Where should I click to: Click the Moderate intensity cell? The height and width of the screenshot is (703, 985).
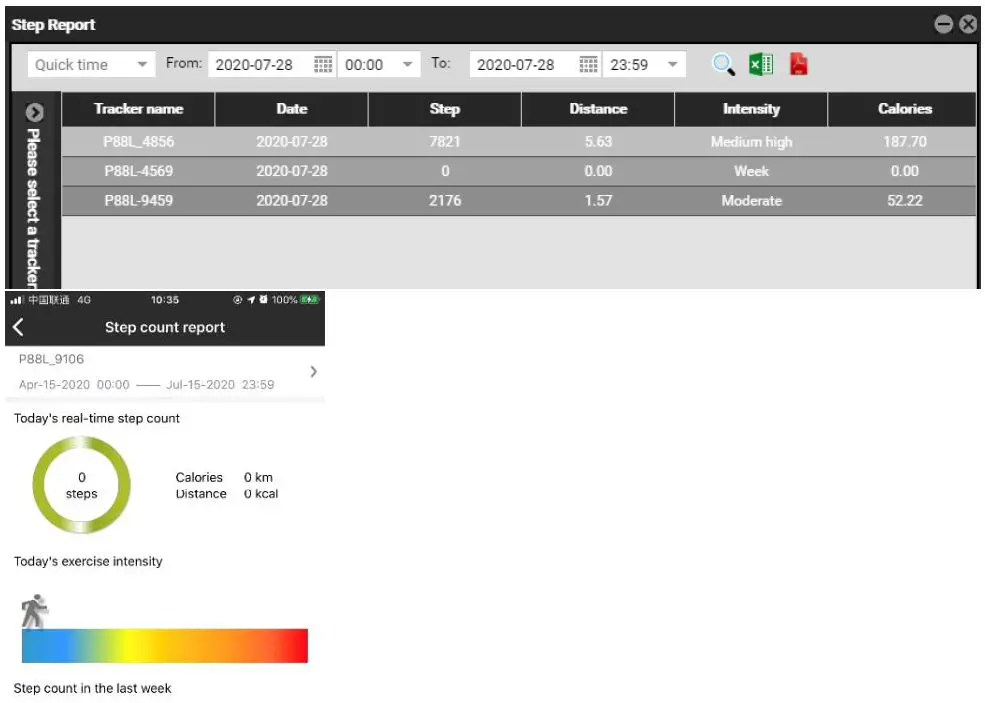[x=751, y=201]
